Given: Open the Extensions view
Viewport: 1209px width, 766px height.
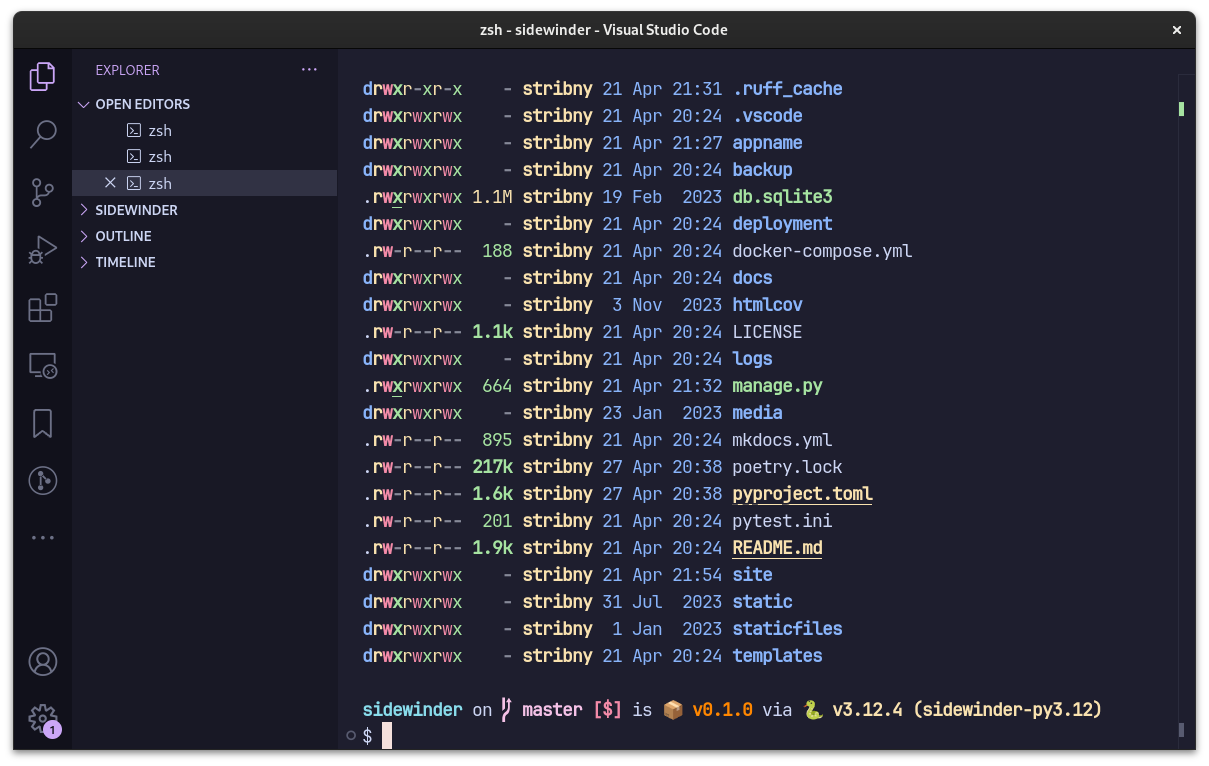Looking at the screenshot, I should 42,308.
